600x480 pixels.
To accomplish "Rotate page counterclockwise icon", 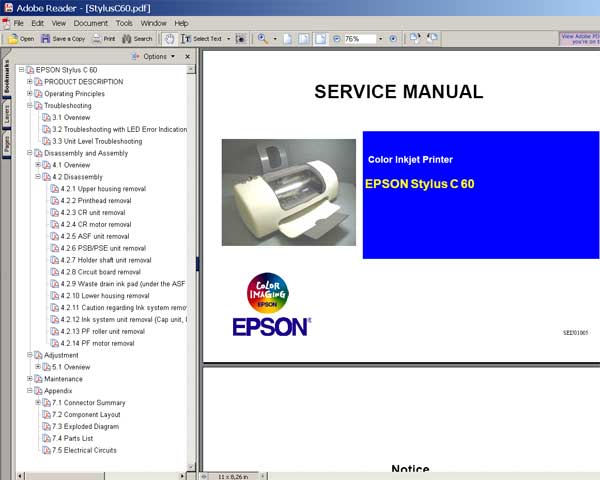I will click(432, 38).
